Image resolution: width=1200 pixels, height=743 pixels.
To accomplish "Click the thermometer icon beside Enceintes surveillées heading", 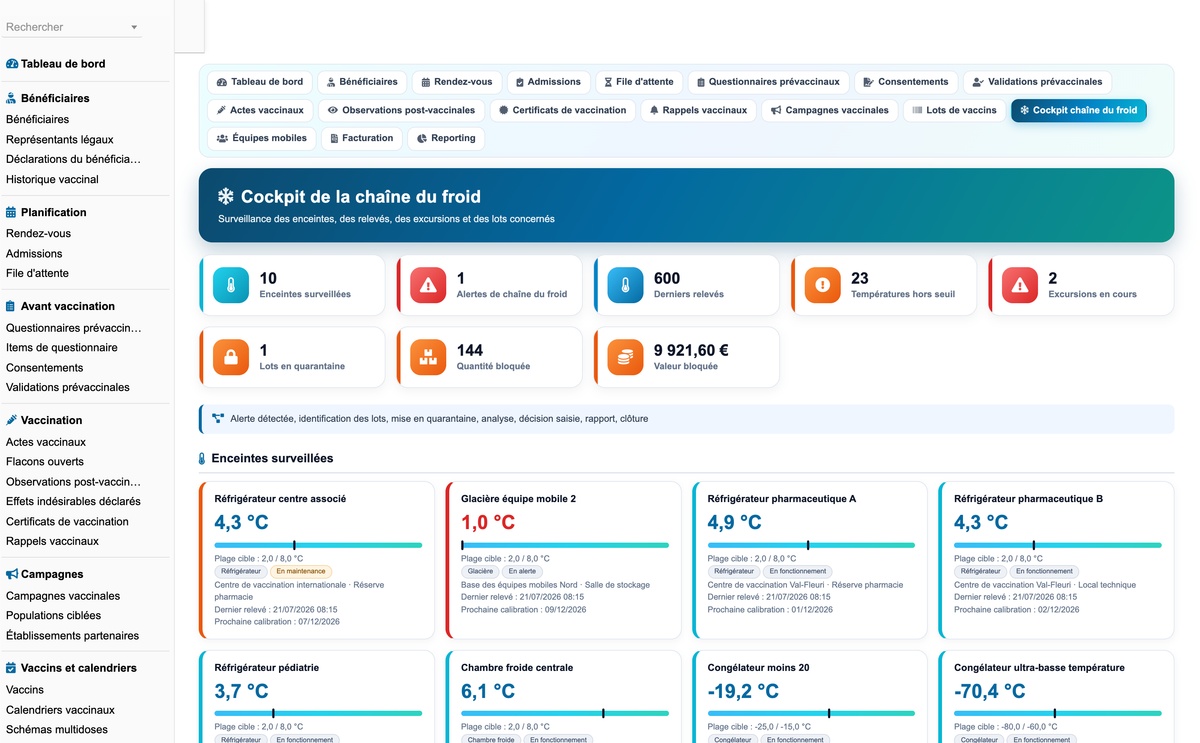I will [202, 459].
